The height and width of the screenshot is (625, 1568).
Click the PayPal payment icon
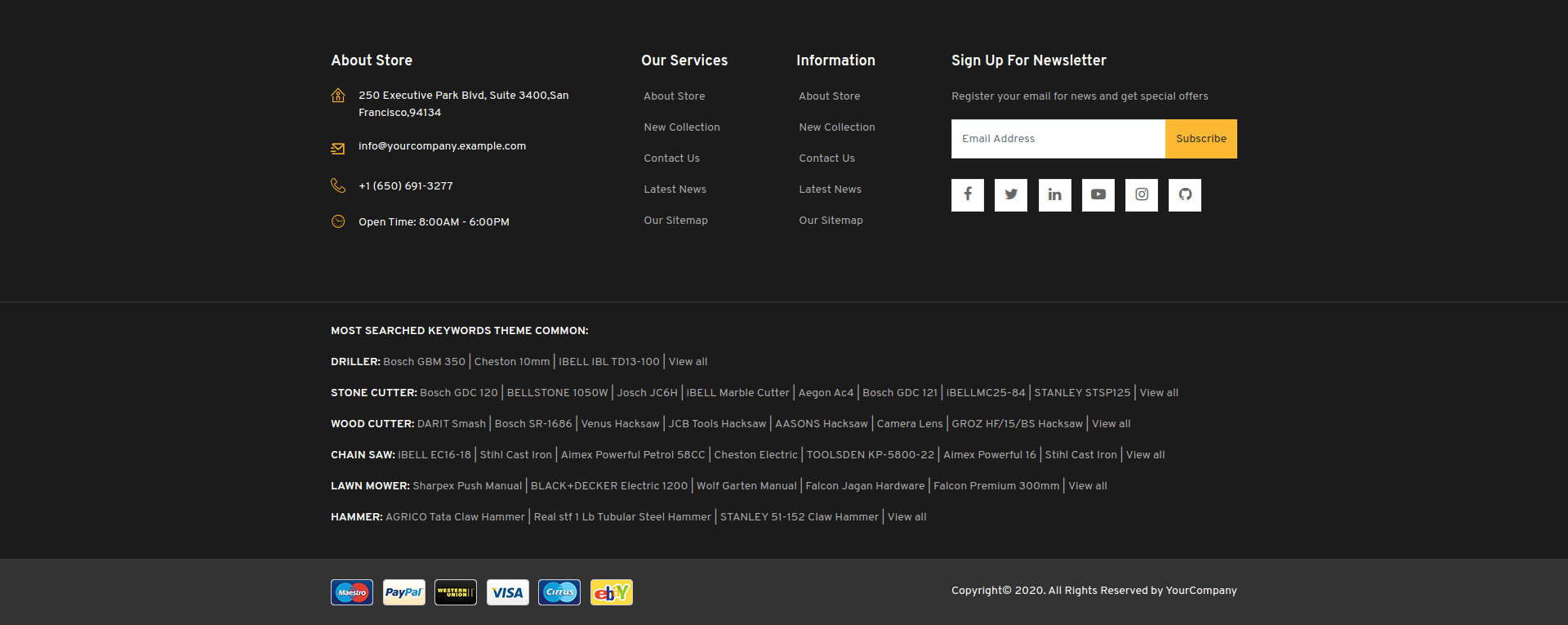click(403, 592)
